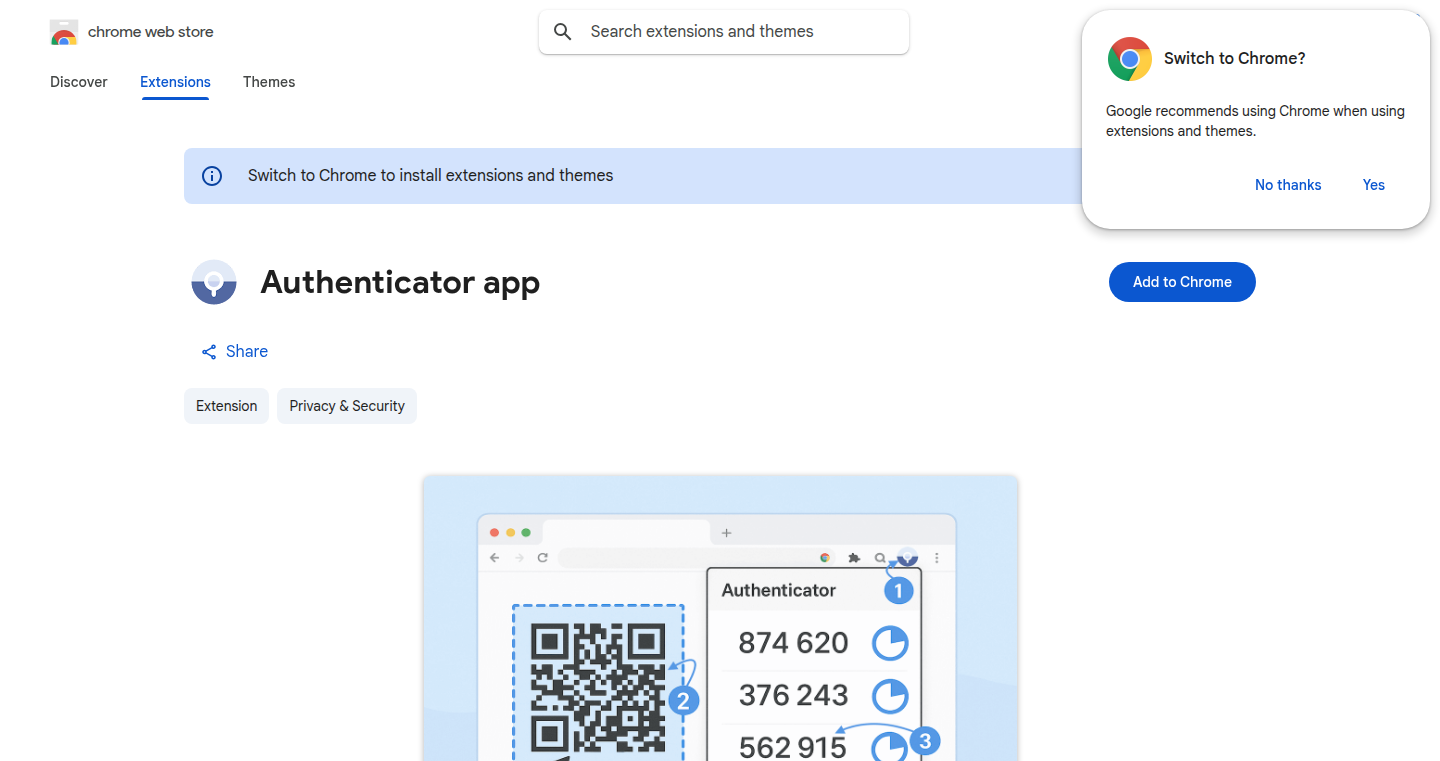Click the search magnifier icon

coord(563,32)
